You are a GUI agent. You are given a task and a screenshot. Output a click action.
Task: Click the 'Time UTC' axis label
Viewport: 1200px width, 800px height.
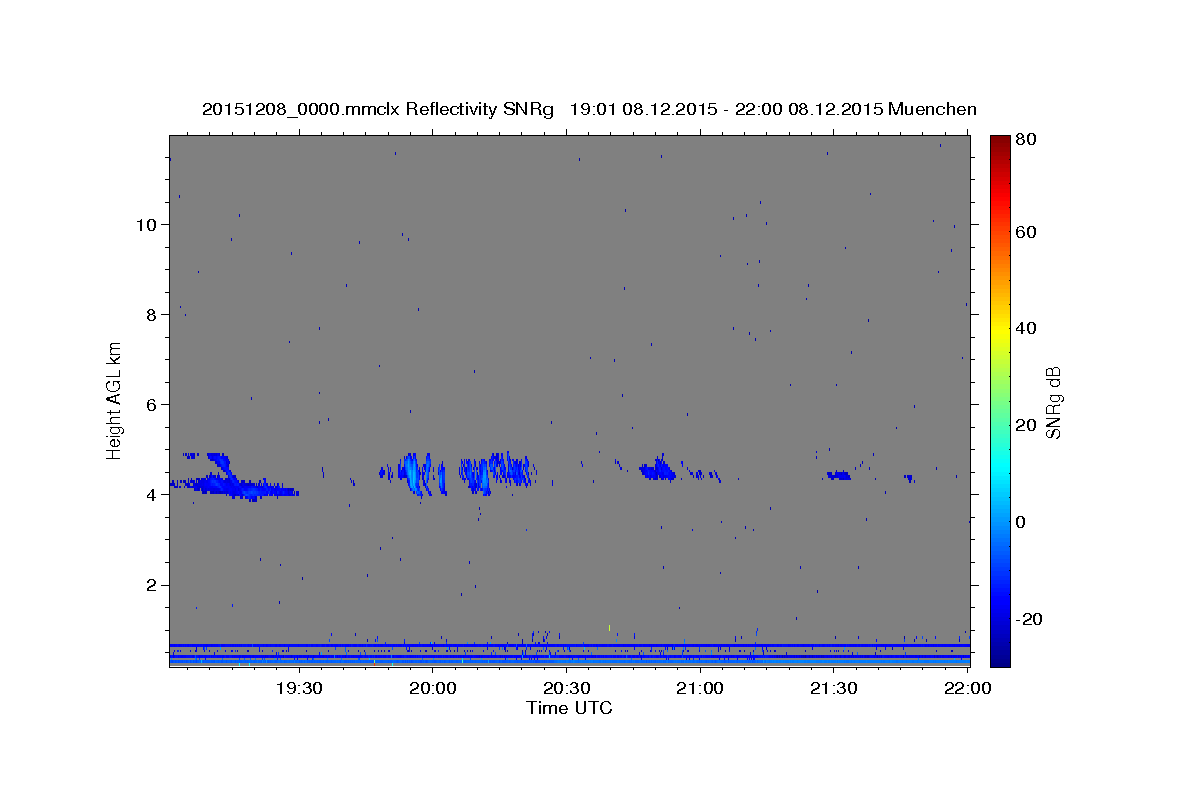tap(570, 708)
